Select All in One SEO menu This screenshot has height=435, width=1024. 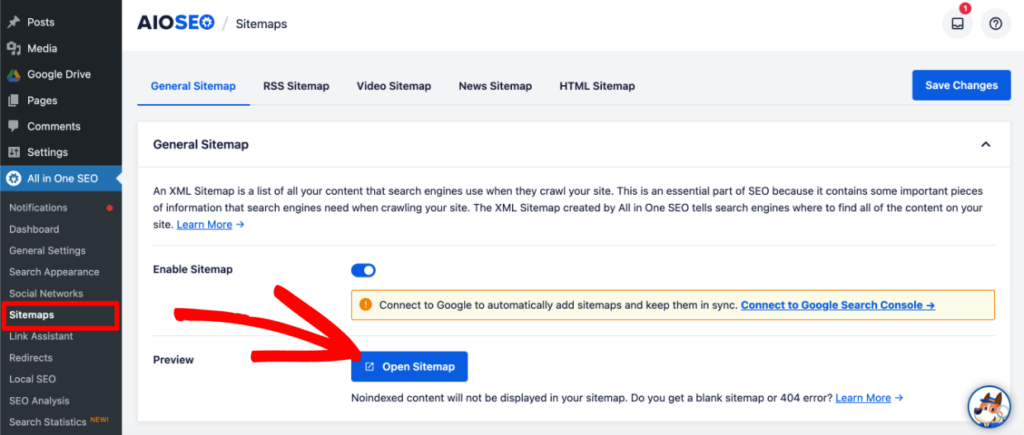[x=61, y=178]
